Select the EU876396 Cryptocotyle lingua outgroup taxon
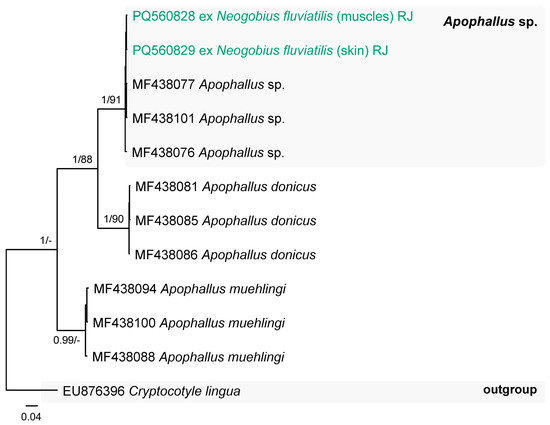 pyautogui.click(x=152, y=391)
